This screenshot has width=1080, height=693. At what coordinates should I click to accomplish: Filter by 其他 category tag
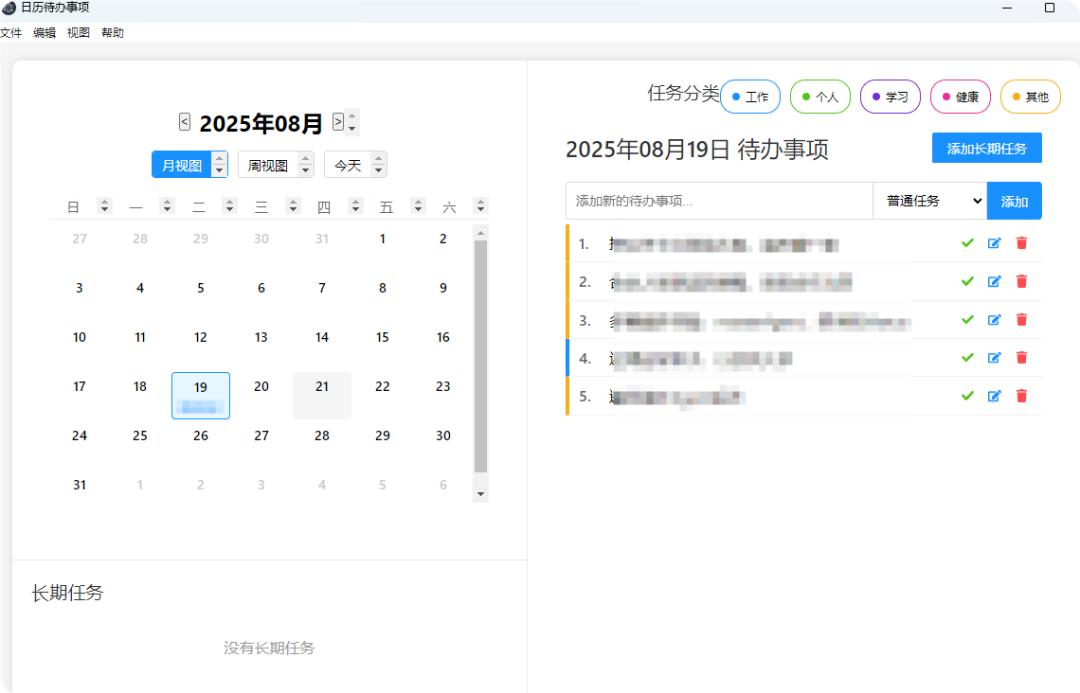(1030, 96)
